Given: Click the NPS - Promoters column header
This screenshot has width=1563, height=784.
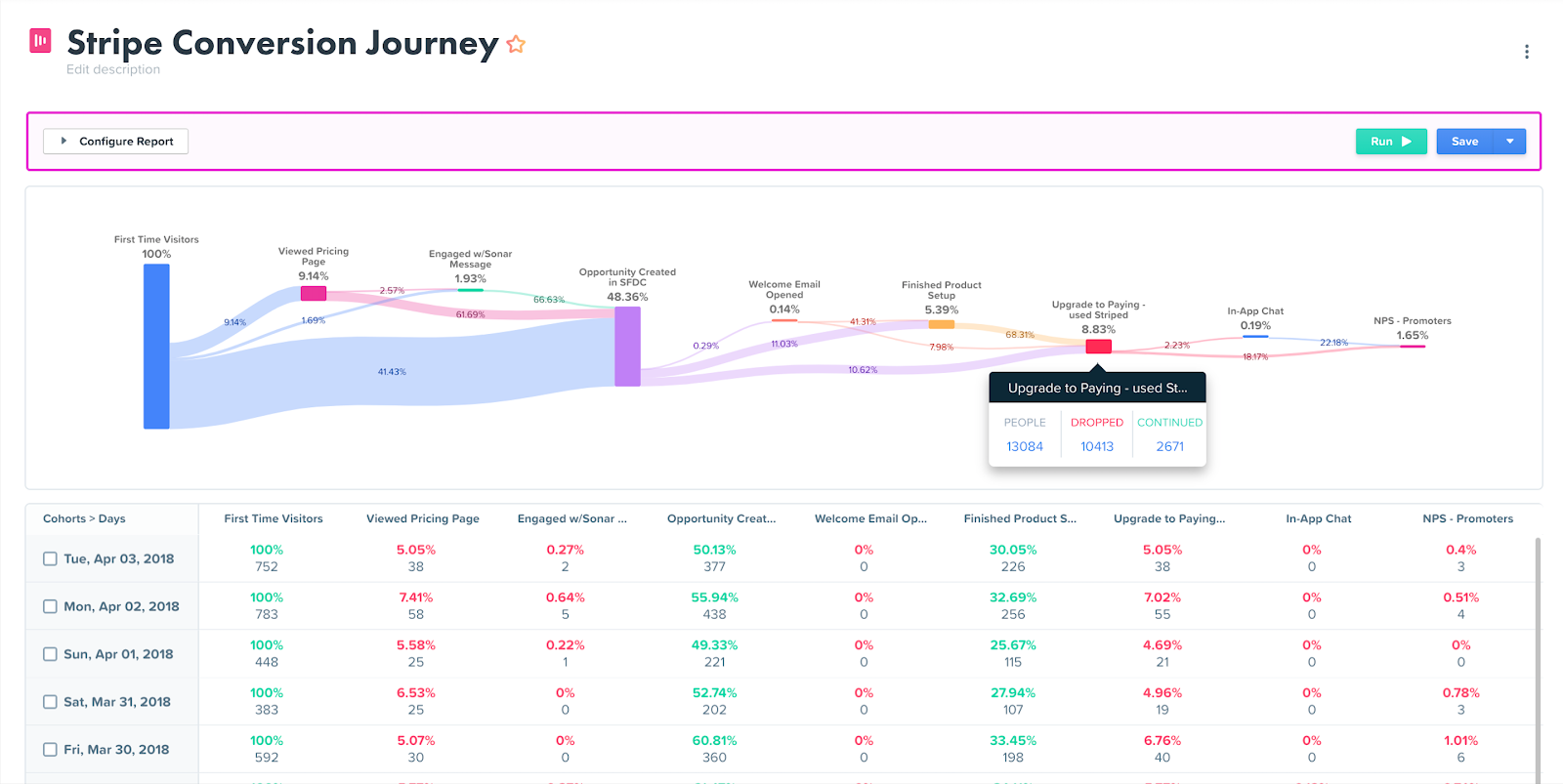Looking at the screenshot, I should coord(1468,518).
